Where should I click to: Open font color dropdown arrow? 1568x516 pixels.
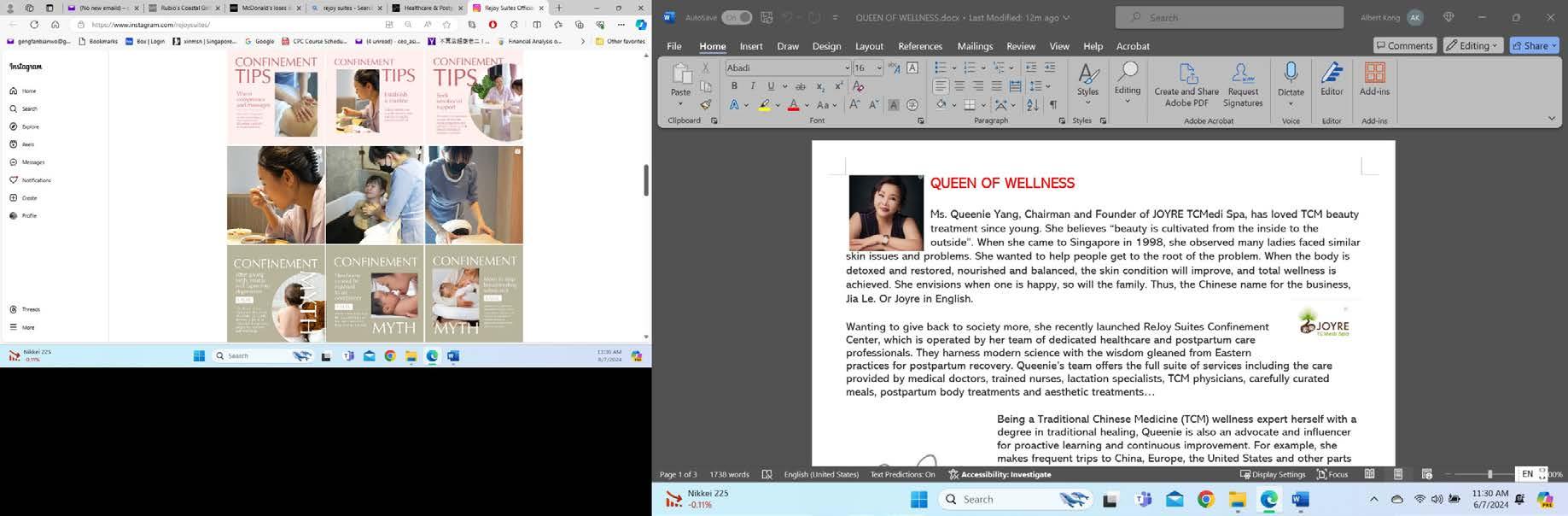coord(807,105)
